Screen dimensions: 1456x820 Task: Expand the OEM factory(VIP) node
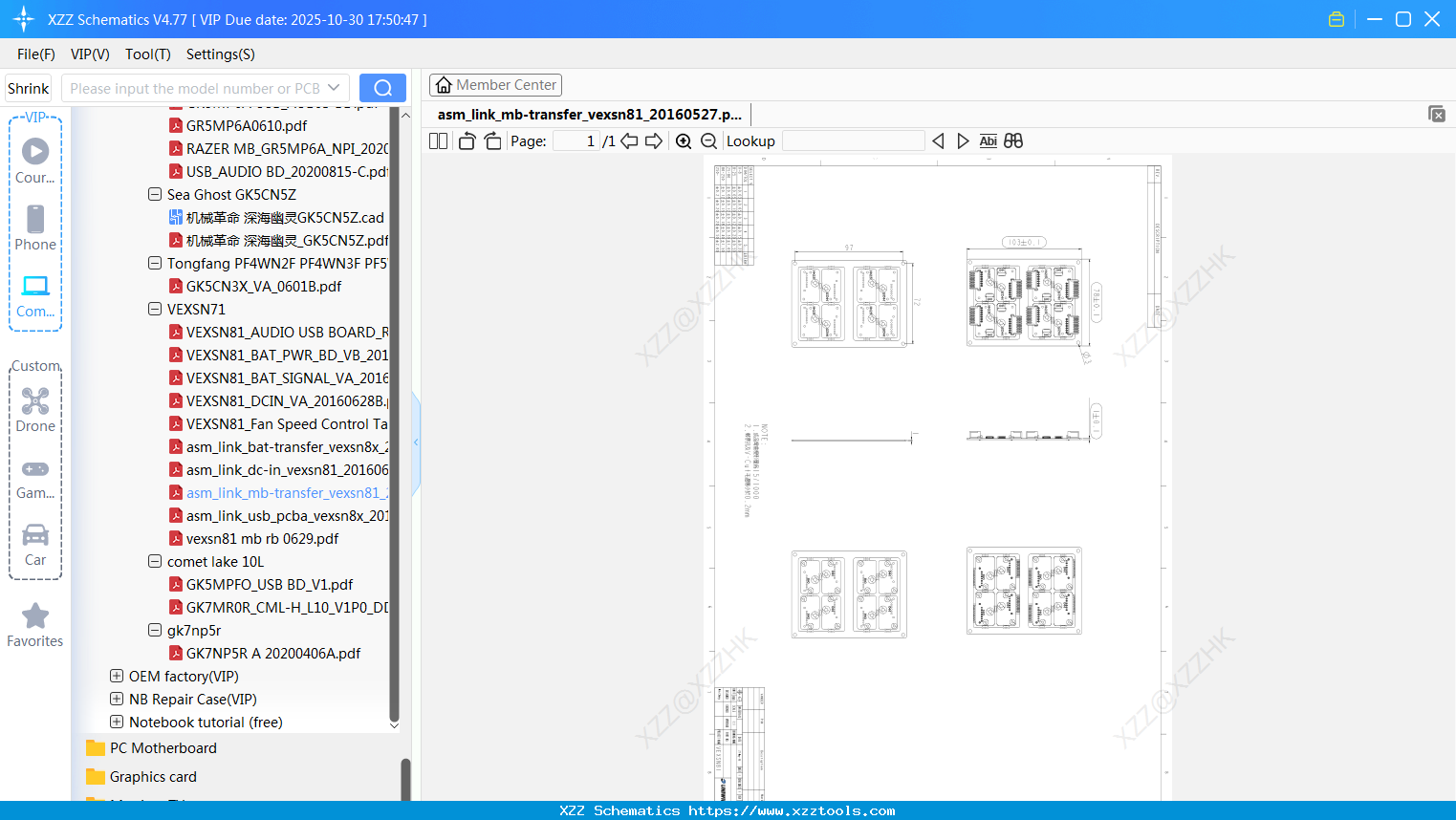[117, 676]
